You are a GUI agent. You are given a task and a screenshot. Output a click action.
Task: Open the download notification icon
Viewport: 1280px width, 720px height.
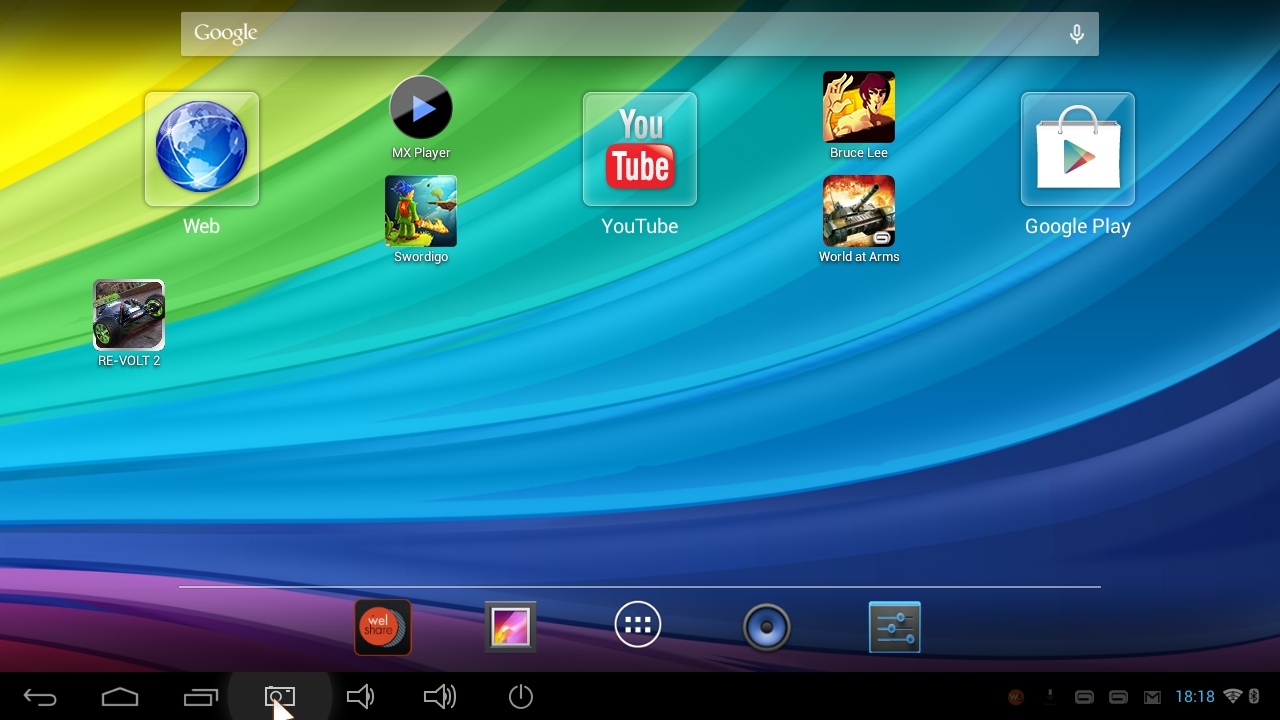[1051, 696]
